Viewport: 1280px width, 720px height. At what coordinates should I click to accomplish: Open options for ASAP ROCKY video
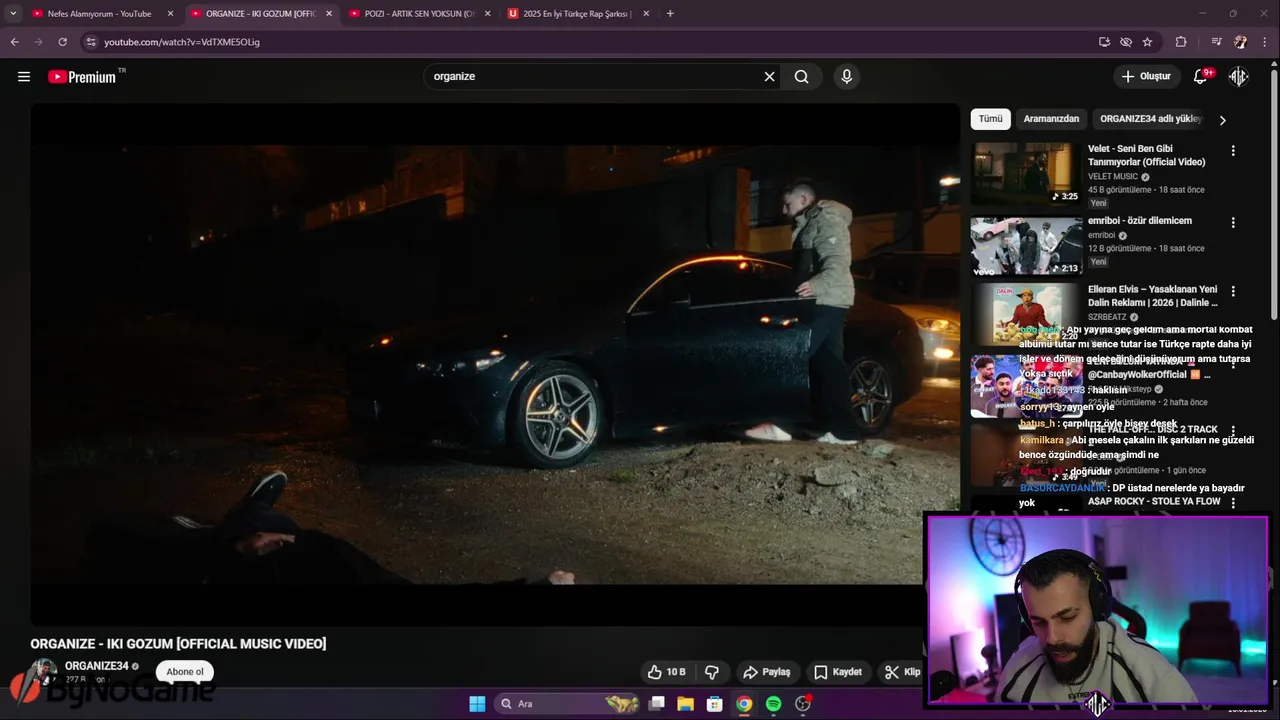1232,503
